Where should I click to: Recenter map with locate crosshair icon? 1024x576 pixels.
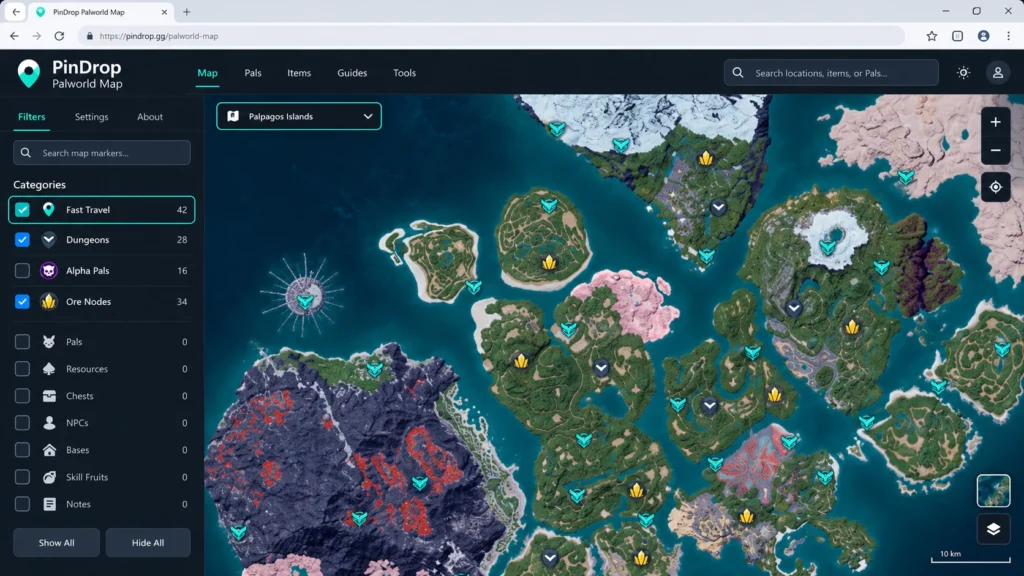[995, 187]
